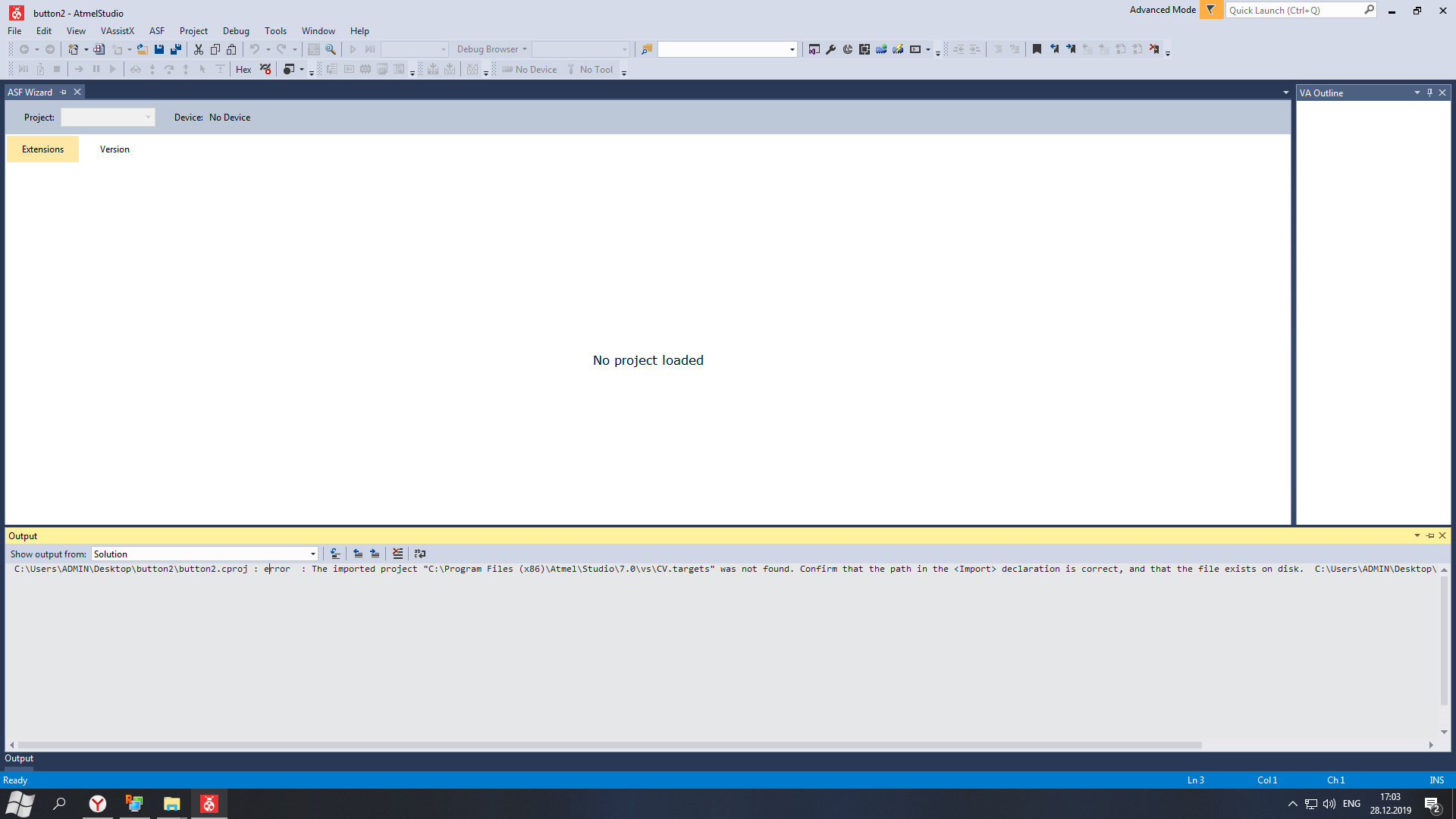Image resolution: width=1456 pixels, height=819 pixels.
Task: Open Device Programming wrench icon
Action: click(x=831, y=49)
